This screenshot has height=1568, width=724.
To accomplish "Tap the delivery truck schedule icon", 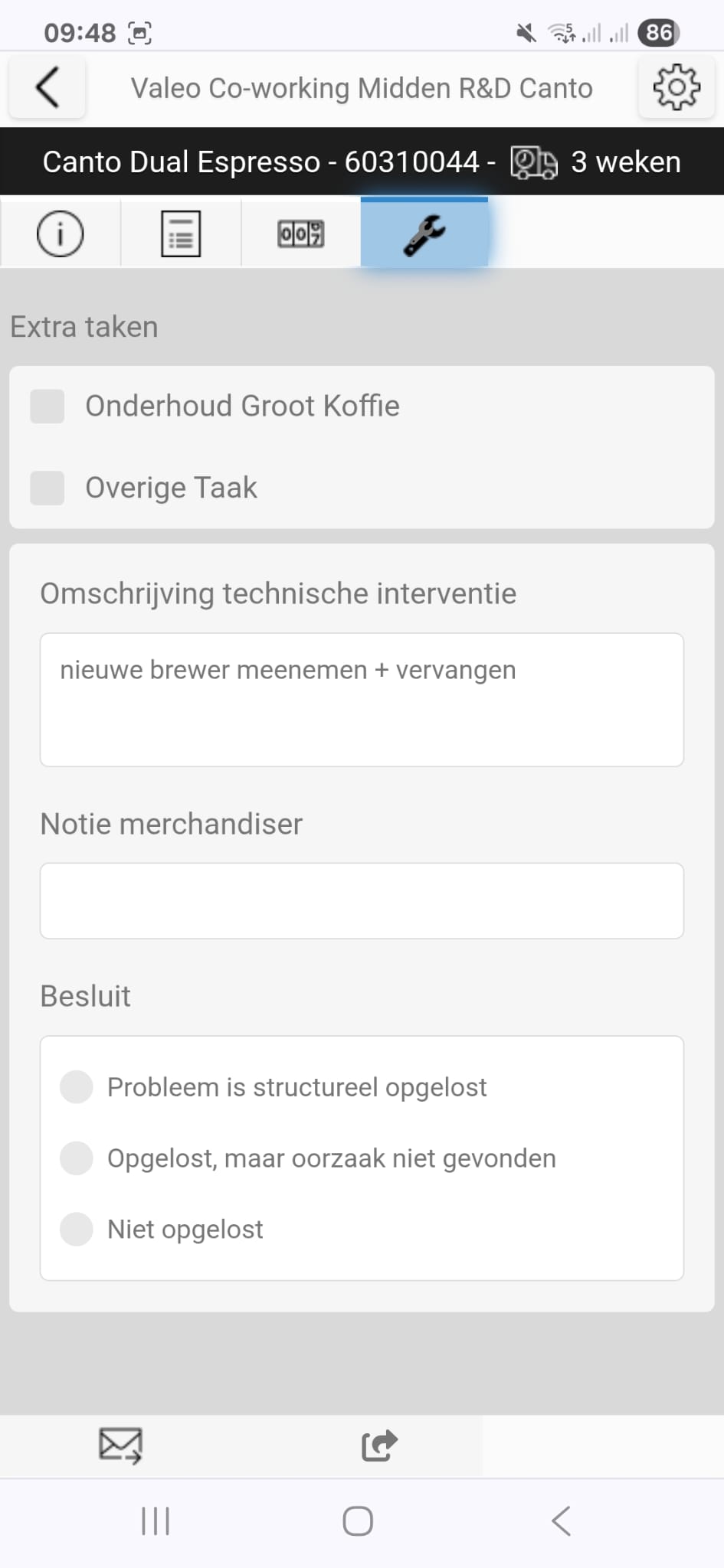I will click(534, 163).
